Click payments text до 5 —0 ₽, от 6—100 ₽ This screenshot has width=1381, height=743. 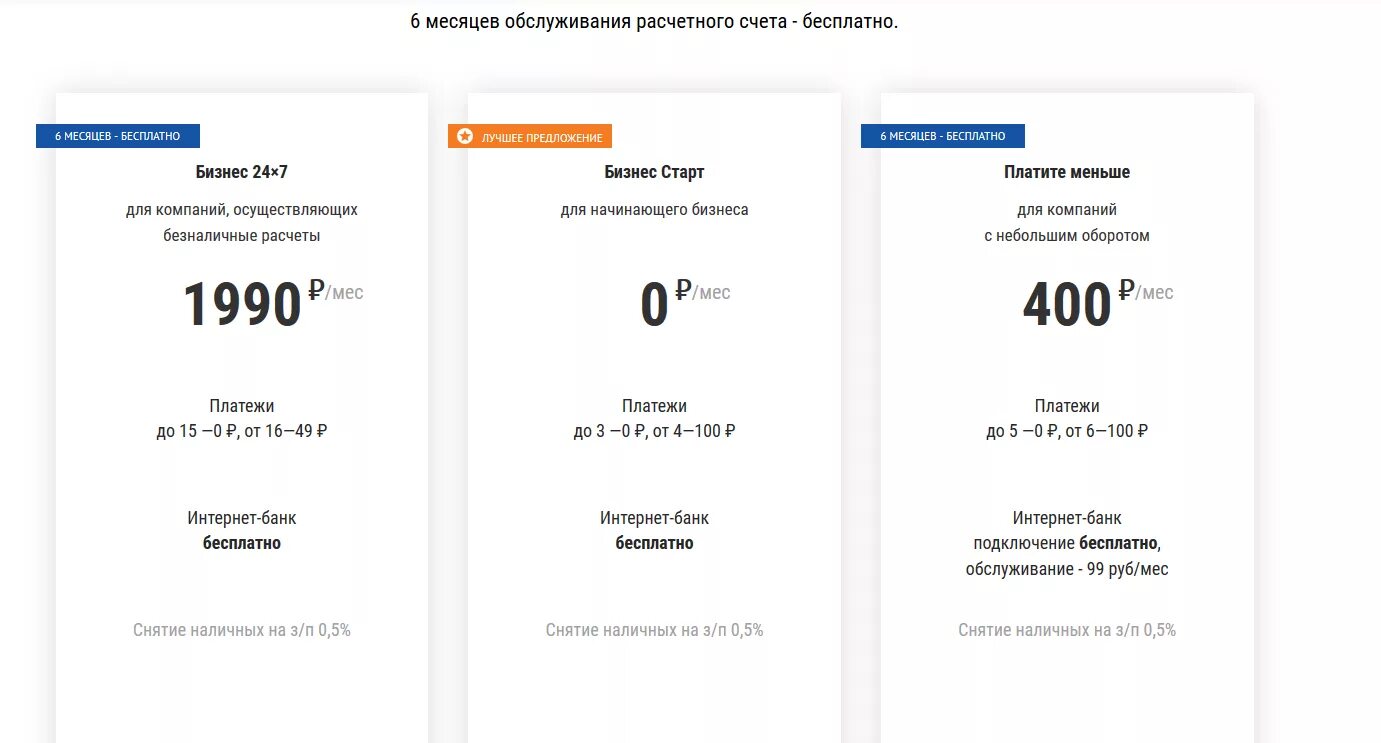tap(1067, 432)
